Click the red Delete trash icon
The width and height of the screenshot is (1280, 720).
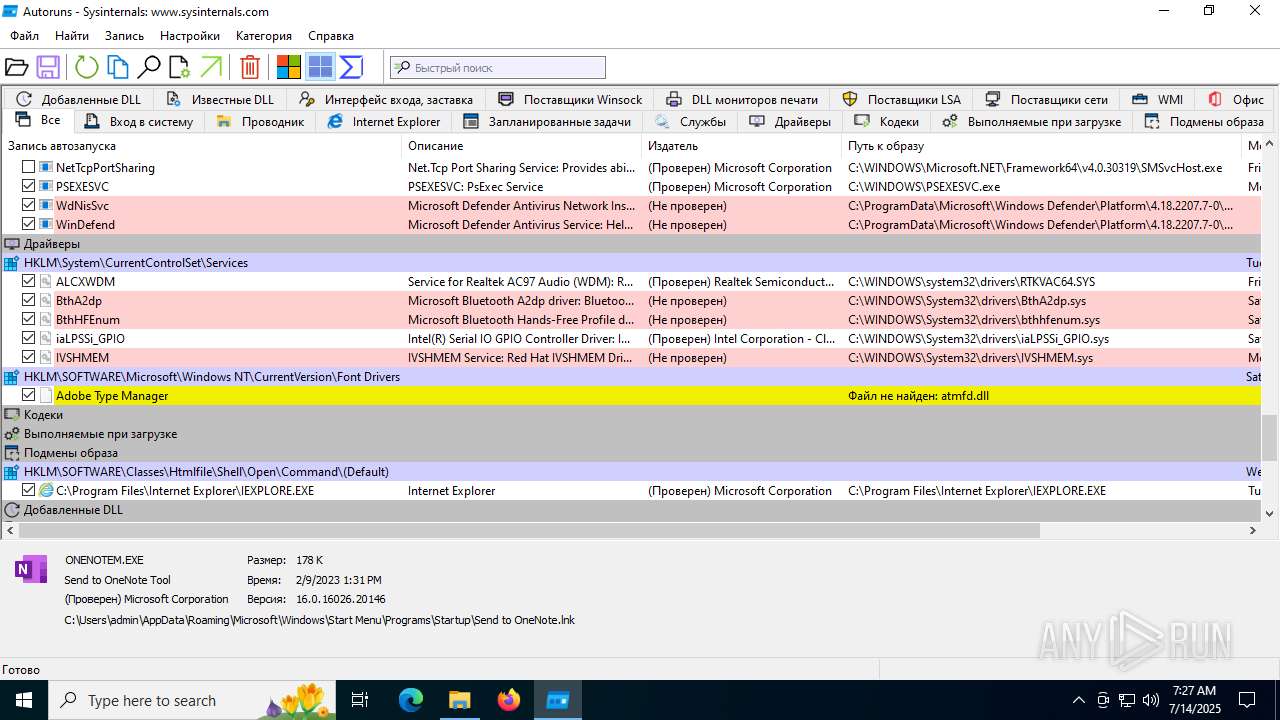click(250, 67)
